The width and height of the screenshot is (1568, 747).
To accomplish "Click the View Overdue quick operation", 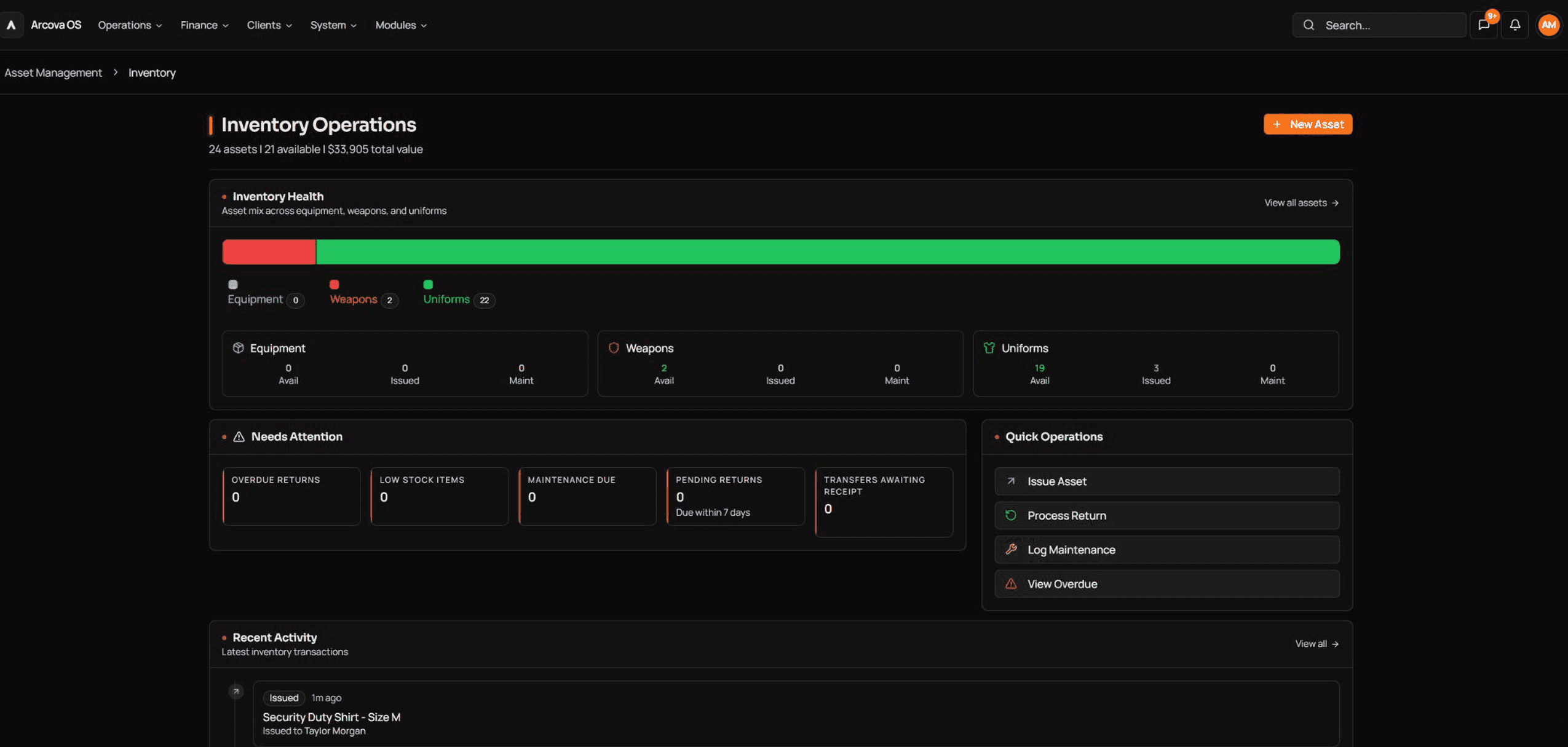I will 1166,584.
